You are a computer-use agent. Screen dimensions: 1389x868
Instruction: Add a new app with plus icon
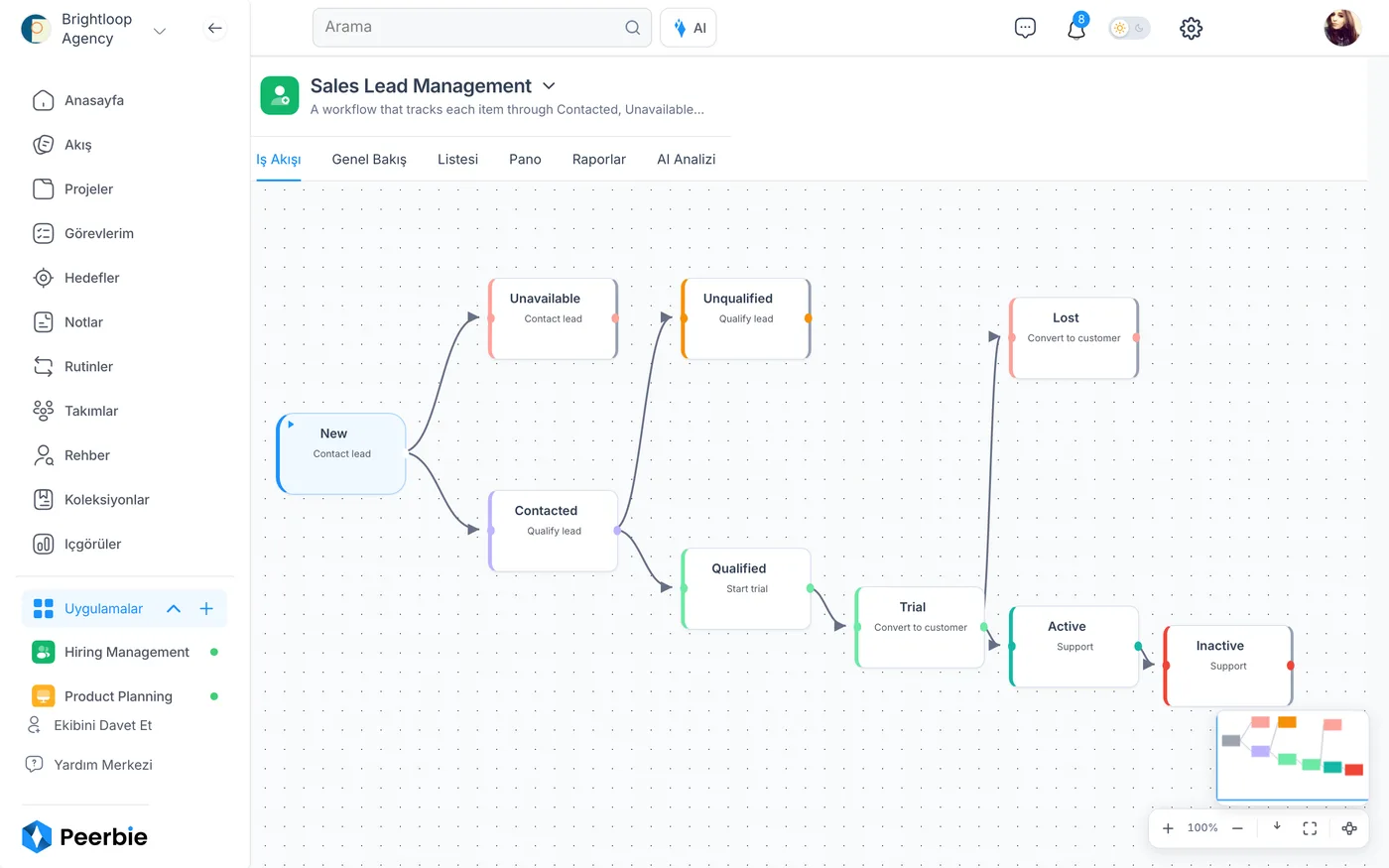coord(206,608)
